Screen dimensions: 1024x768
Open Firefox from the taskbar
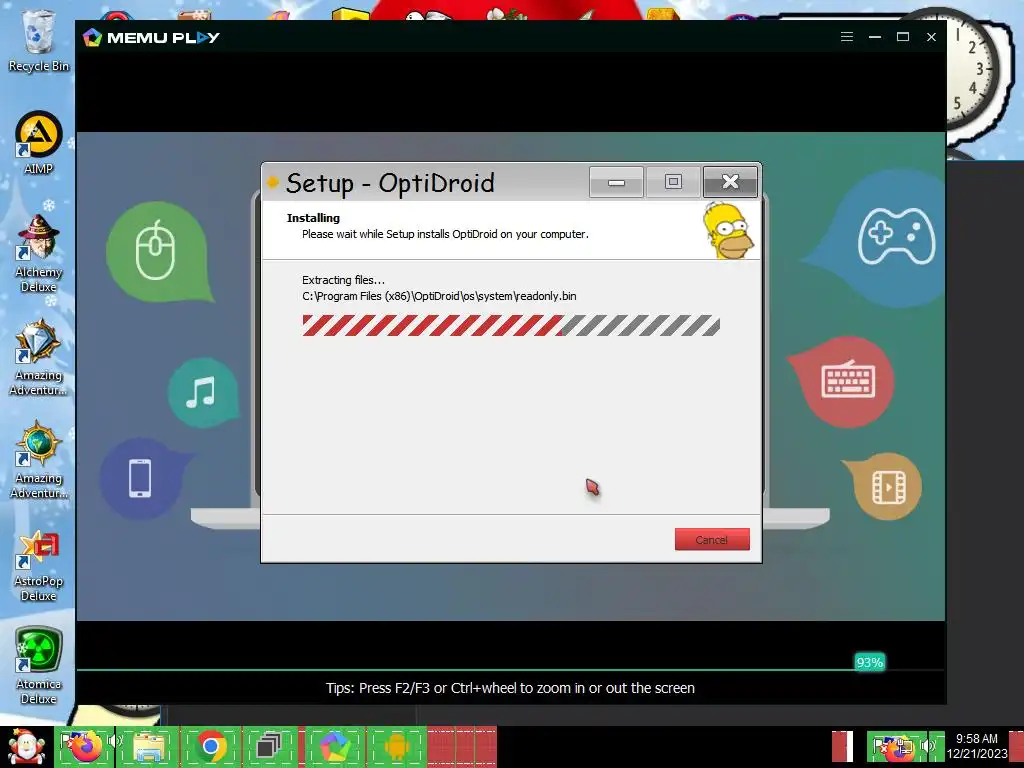tap(87, 746)
